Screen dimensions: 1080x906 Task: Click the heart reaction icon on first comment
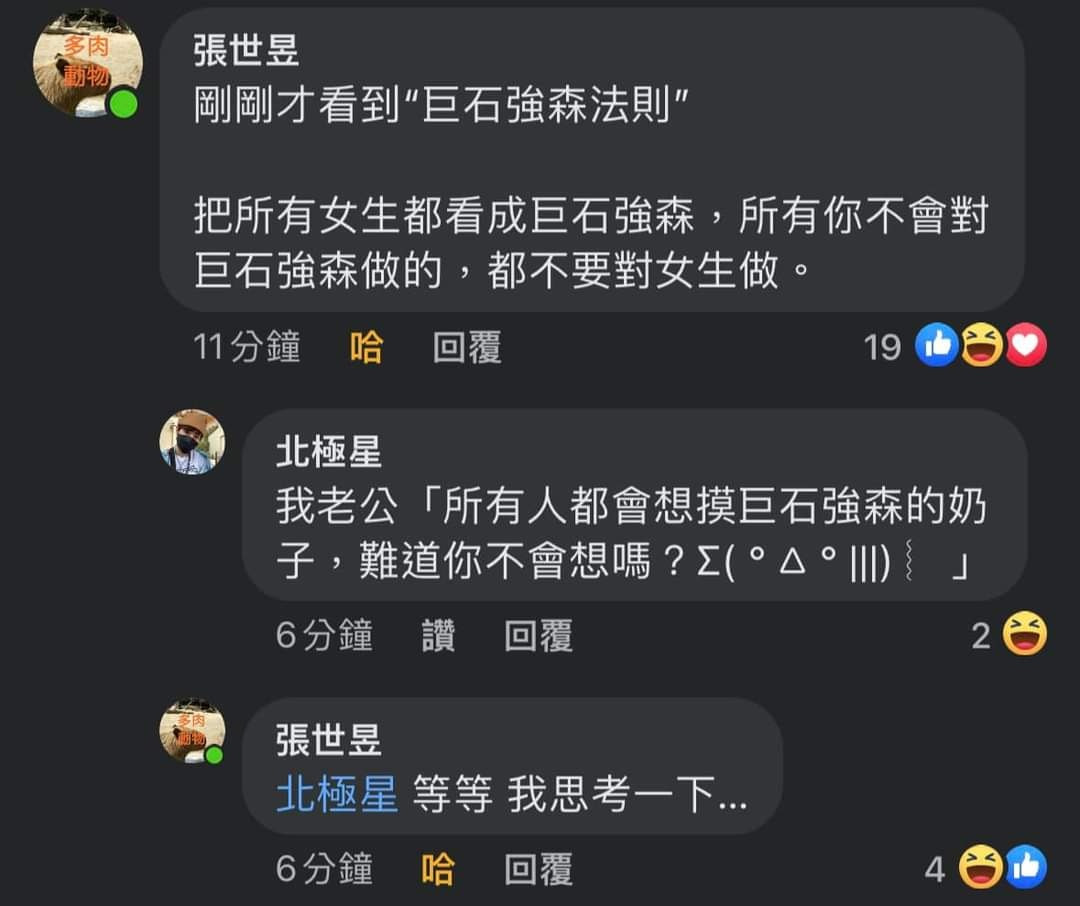tap(1026, 344)
